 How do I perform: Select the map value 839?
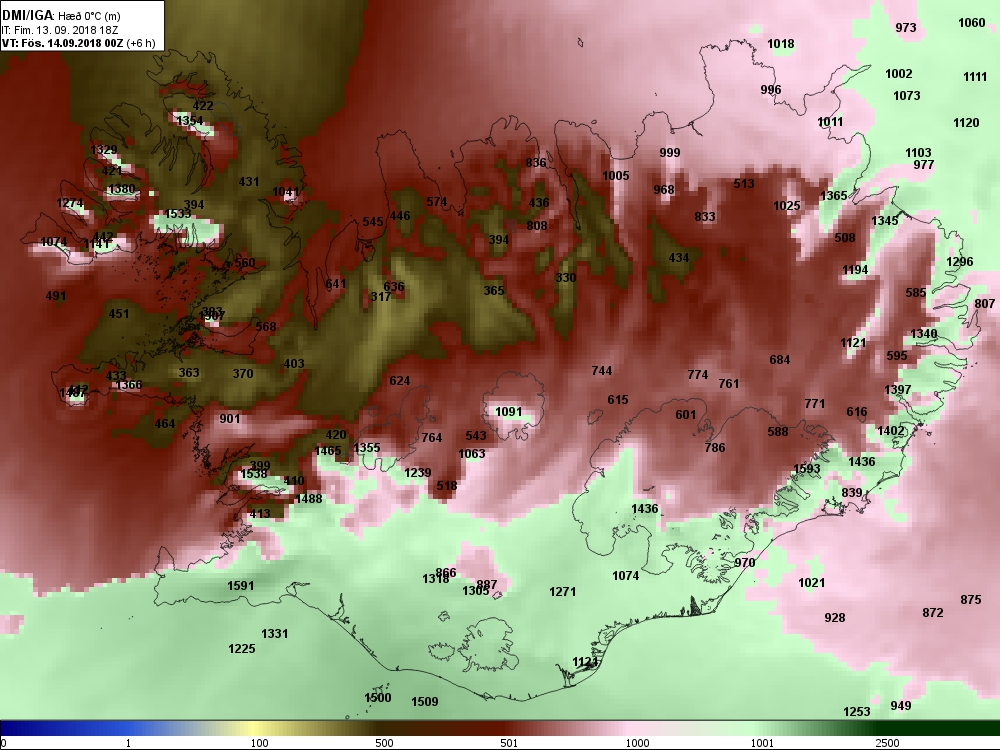point(851,493)
